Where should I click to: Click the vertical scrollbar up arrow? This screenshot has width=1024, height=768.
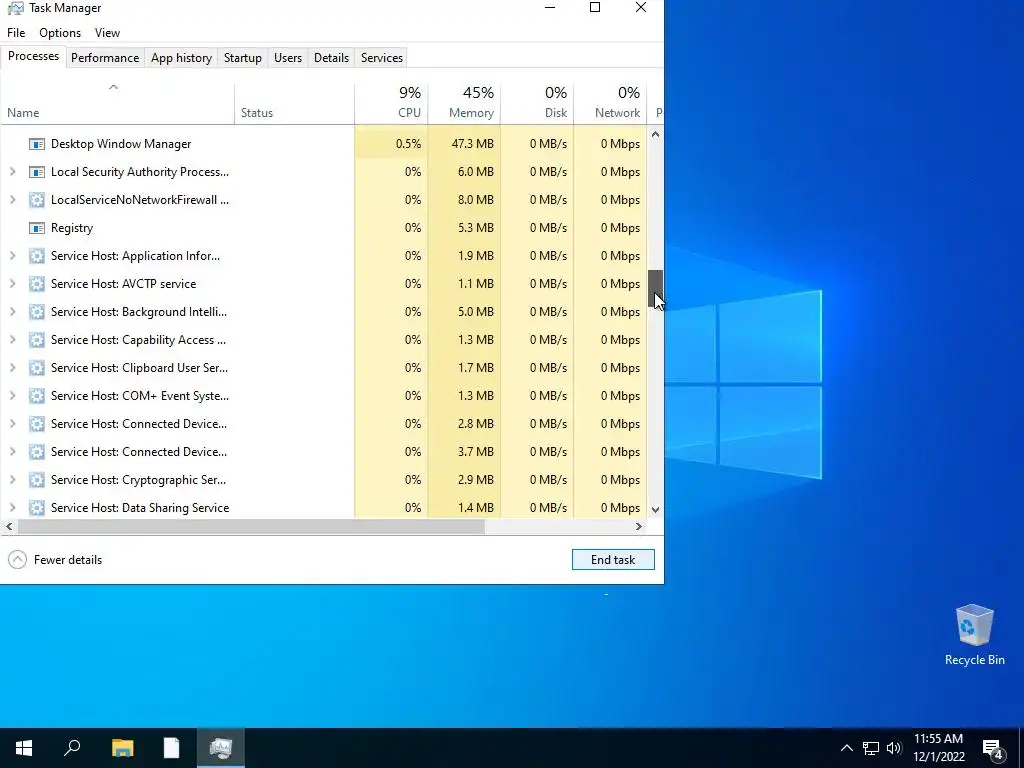pyautogui.click(x=655, y=135)
